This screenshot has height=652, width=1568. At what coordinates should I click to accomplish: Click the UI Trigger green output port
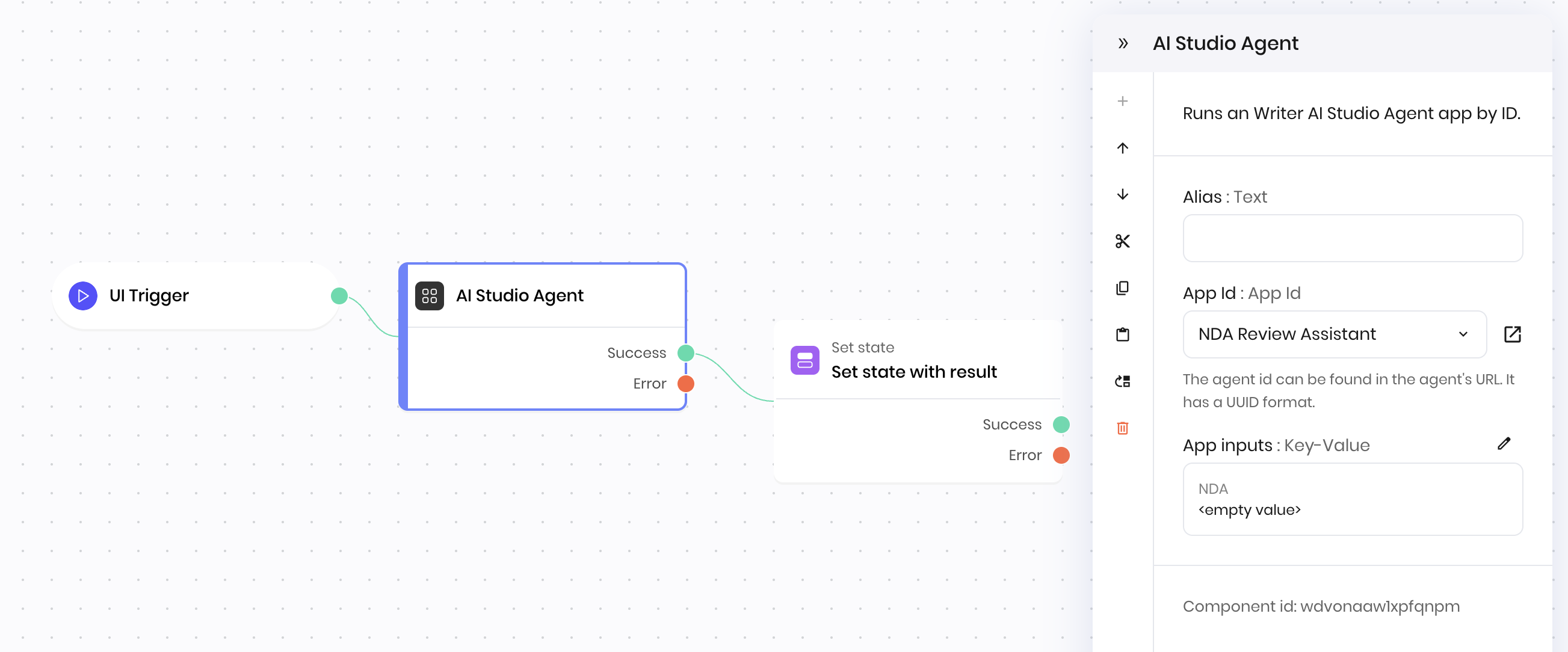point(339,296)
